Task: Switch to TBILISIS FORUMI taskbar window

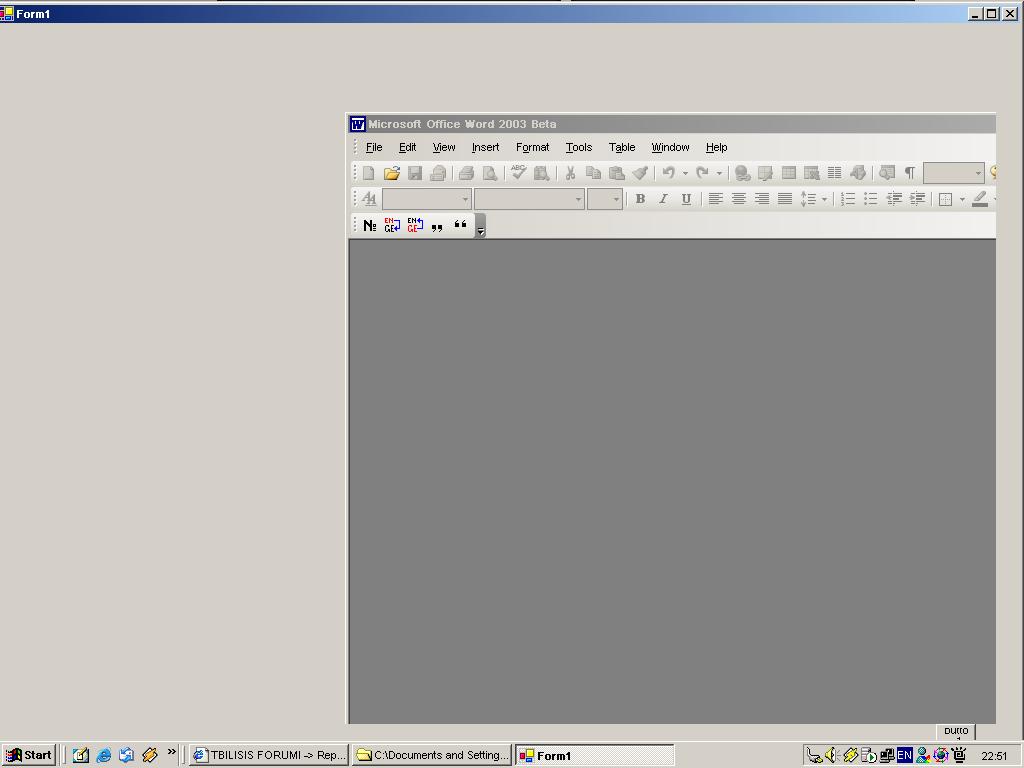Action: click(269, 755)
